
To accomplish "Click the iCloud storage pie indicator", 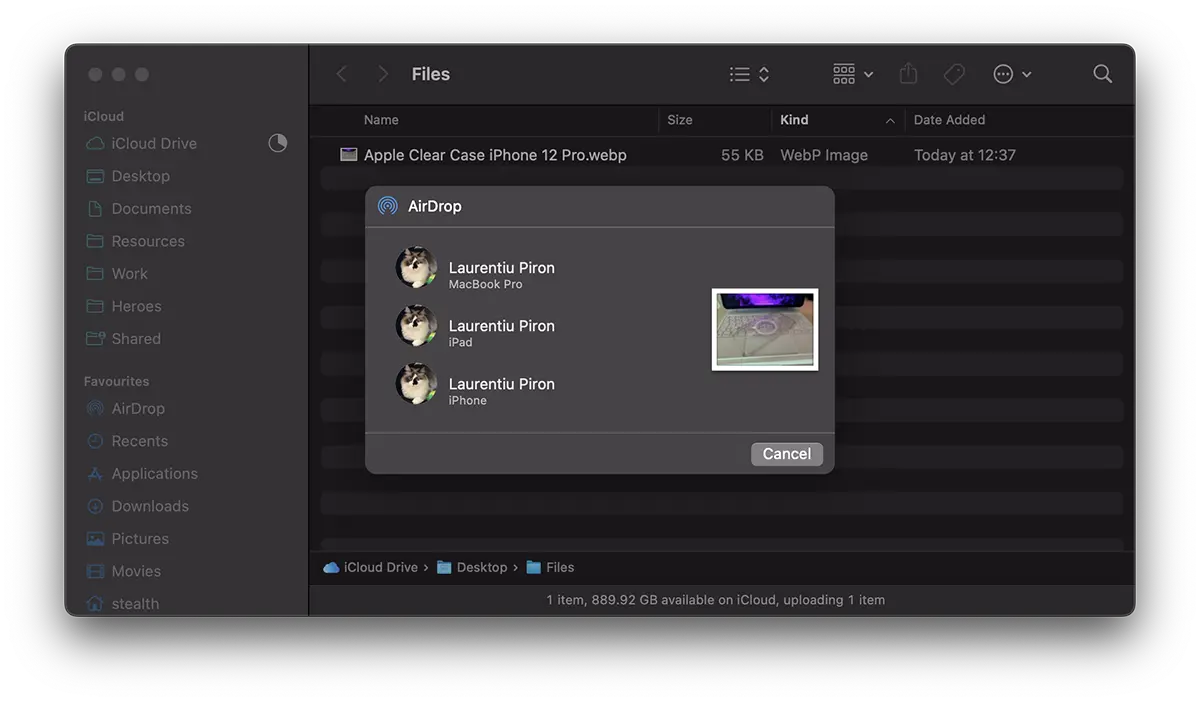I will [278, 143].
